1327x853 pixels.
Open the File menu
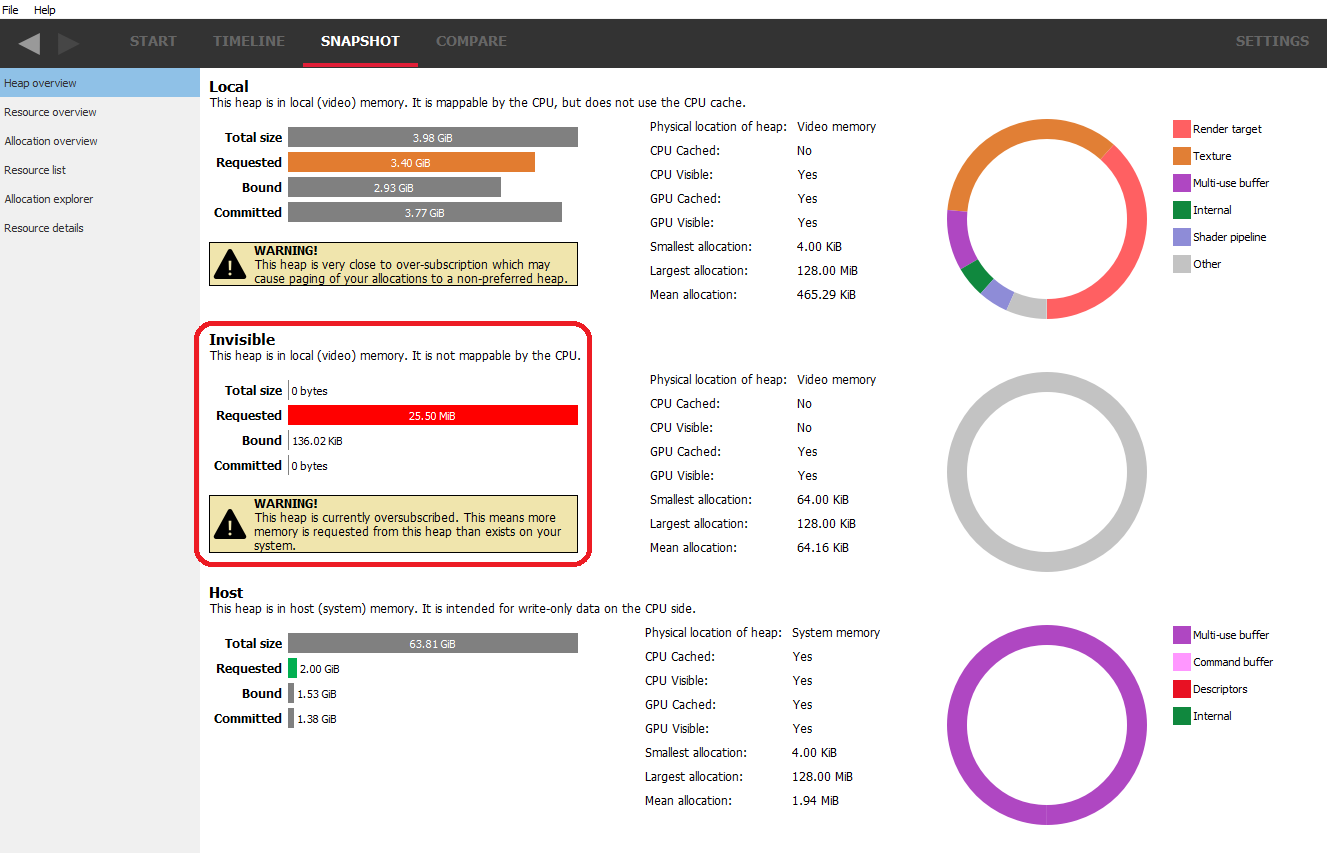click(x=10, y=9)
